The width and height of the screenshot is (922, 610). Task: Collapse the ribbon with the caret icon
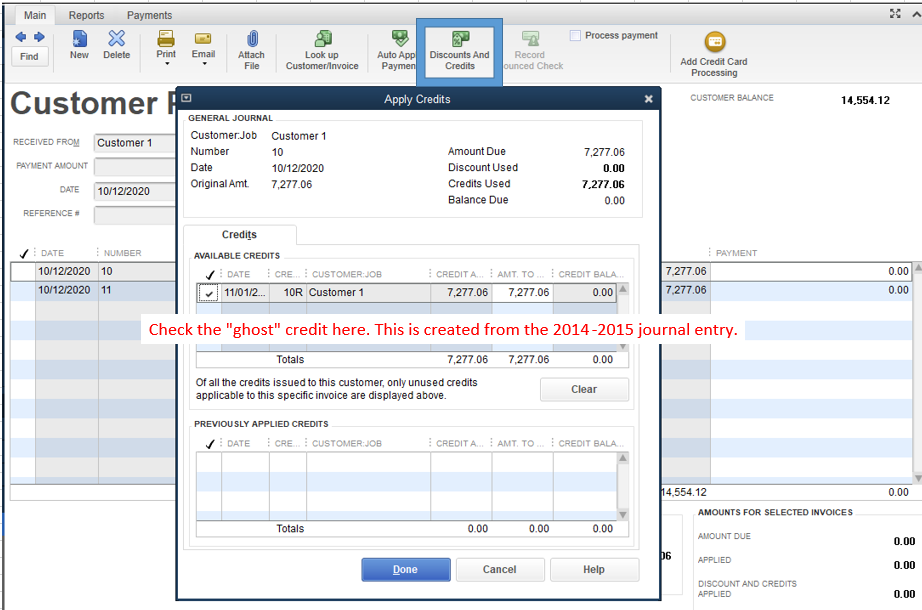point(916,14)
